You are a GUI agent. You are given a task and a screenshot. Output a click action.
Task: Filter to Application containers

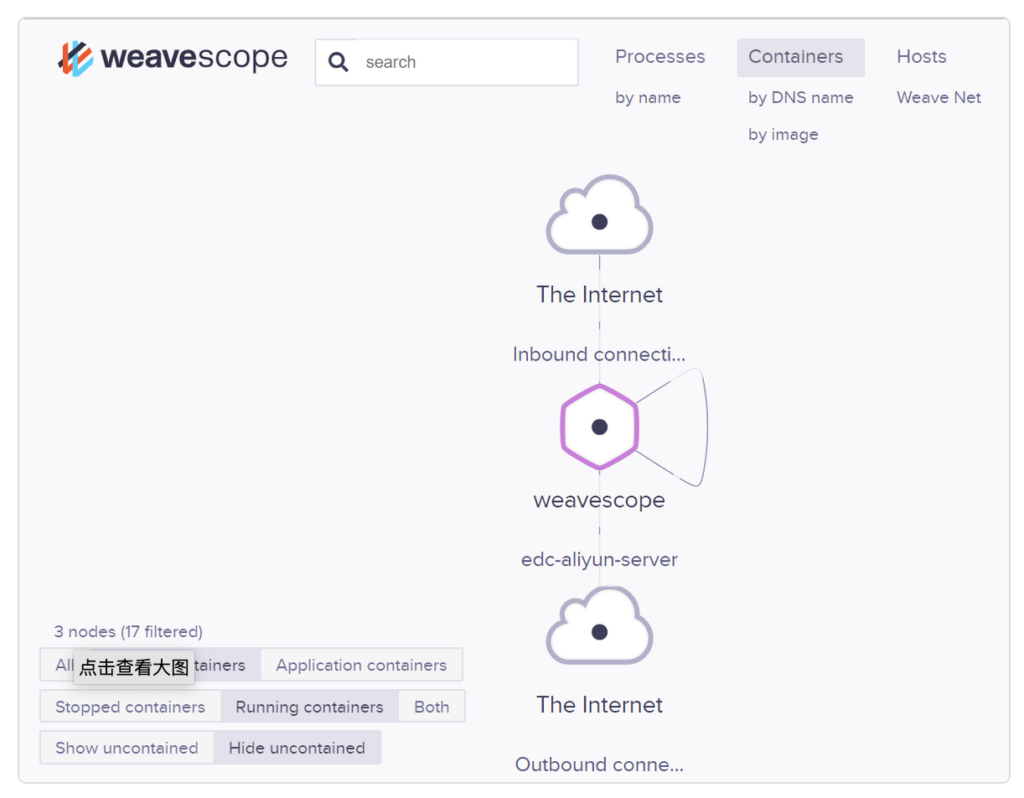361,665
